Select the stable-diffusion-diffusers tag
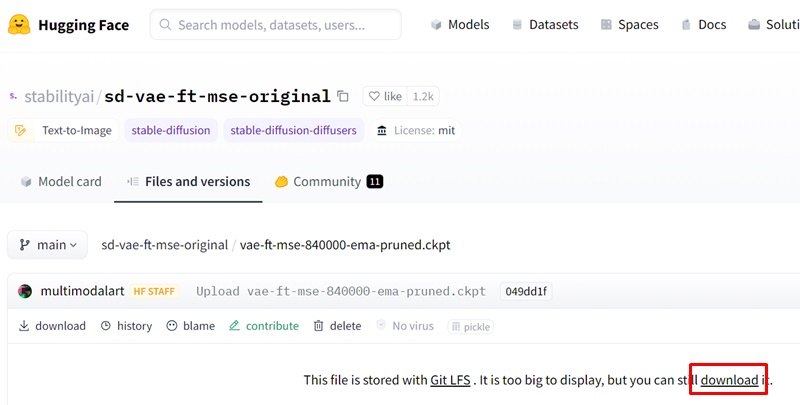This screenshot has width=800, height=405. (293, 131)
